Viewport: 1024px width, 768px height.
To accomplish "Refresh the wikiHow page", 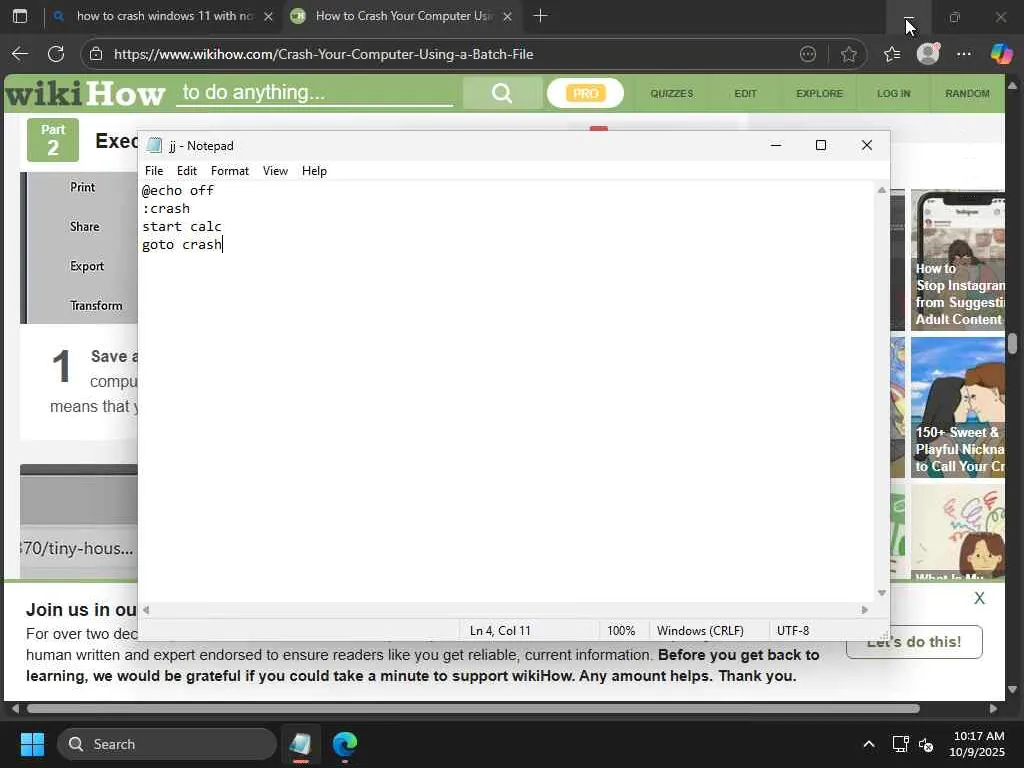I will (56, 54).
